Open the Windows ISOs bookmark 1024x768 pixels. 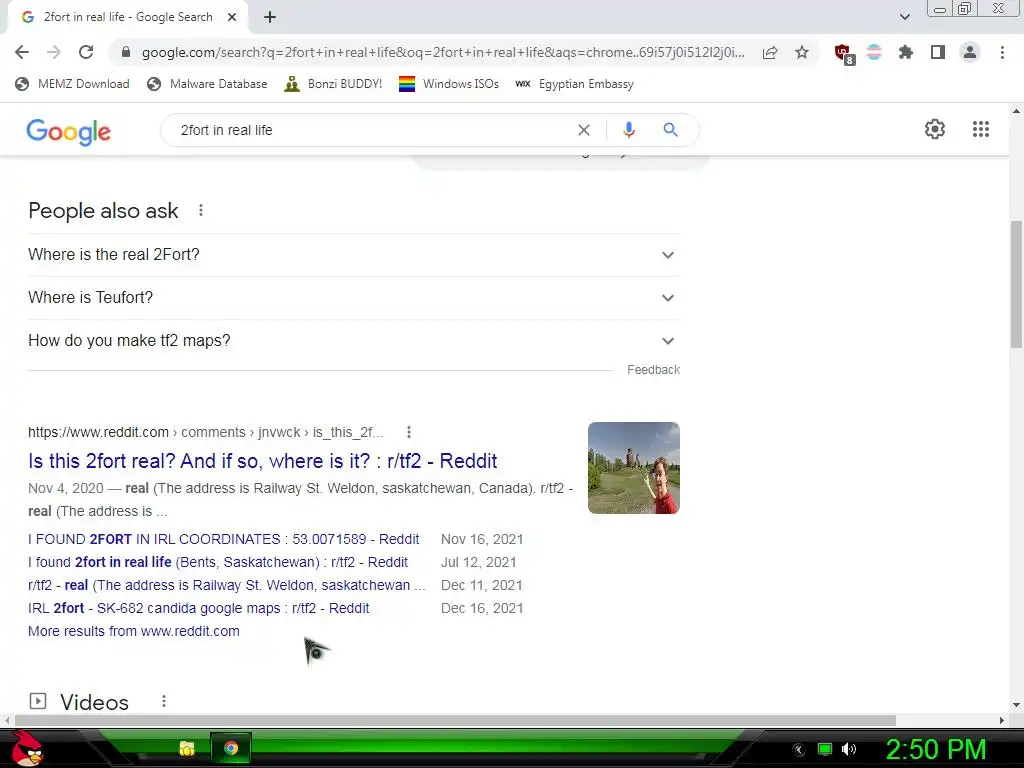point(449,84)
